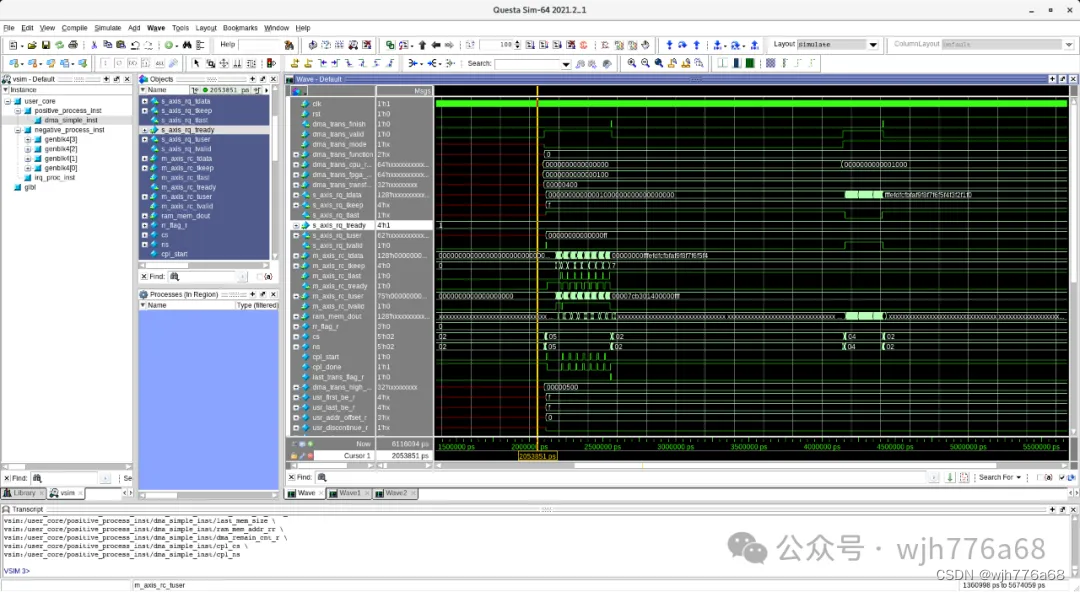Expand dma_trans_function in wave signal list
The image size is (1080, 592).
click(x=296, y=154)
